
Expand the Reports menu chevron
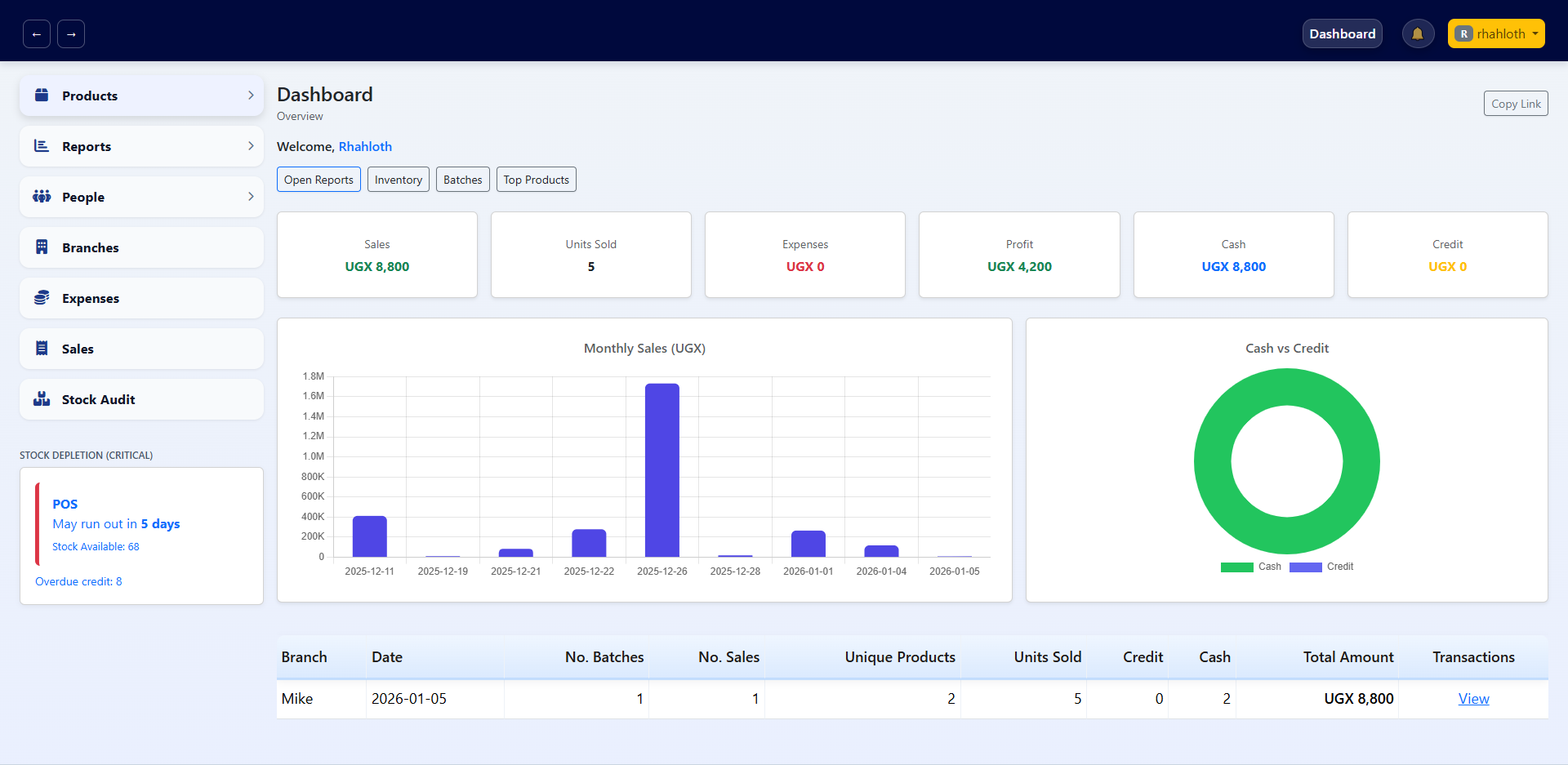pyautogui.click(x=250, y=146)
